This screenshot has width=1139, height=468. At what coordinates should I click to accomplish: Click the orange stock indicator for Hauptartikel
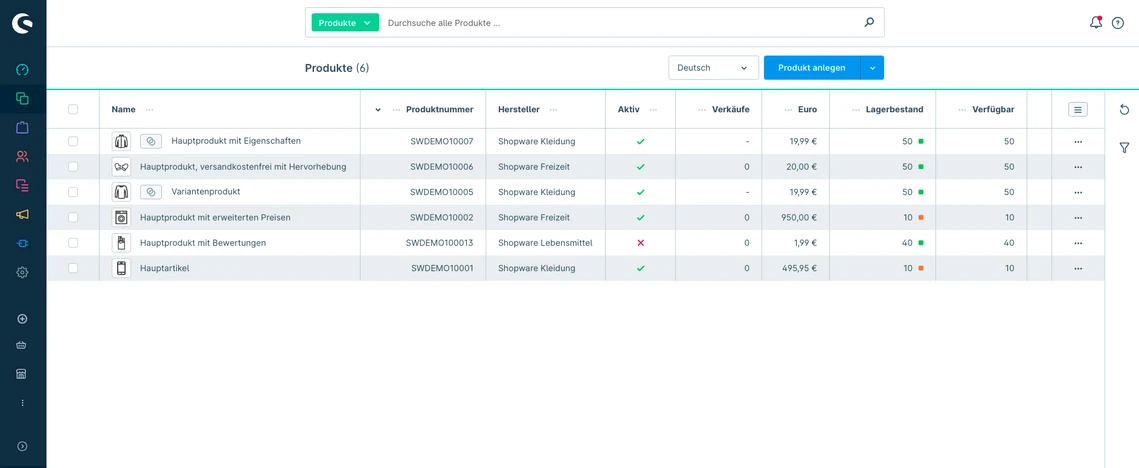point(920,268)
